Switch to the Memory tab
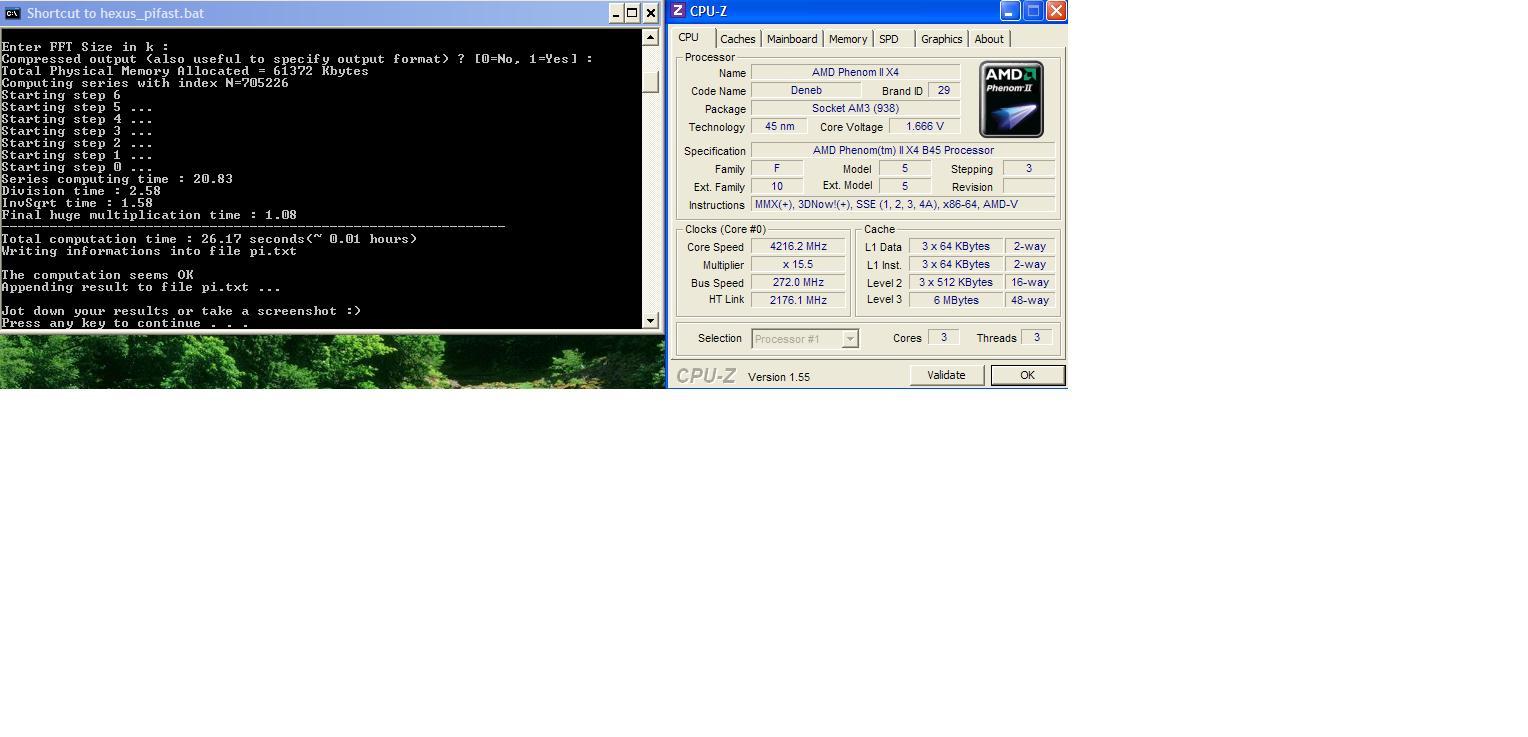Viewport: 1528px width, 737px height. pyautogui.click(x=848, y=39)
